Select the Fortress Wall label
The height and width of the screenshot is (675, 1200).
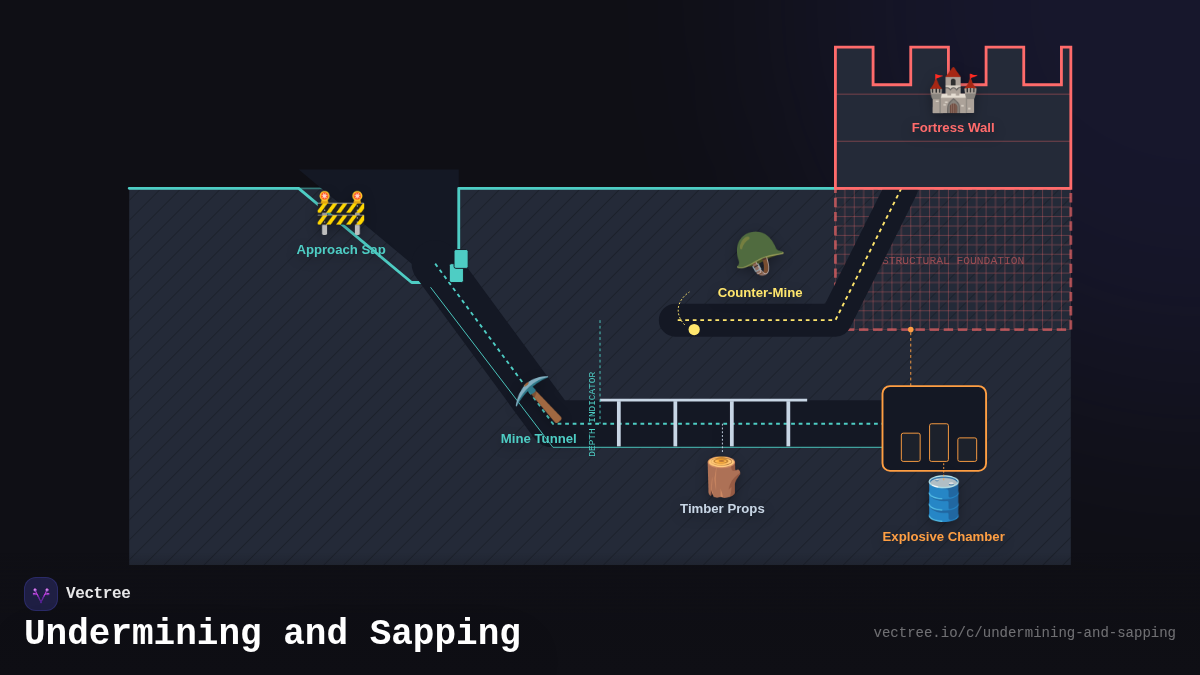[952, 127]
